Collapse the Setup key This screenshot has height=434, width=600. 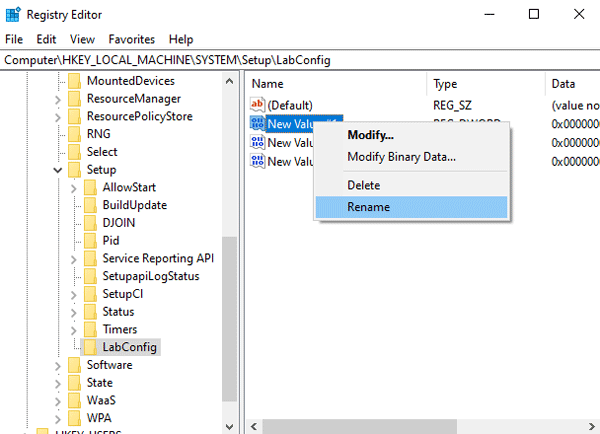point(57,170)
